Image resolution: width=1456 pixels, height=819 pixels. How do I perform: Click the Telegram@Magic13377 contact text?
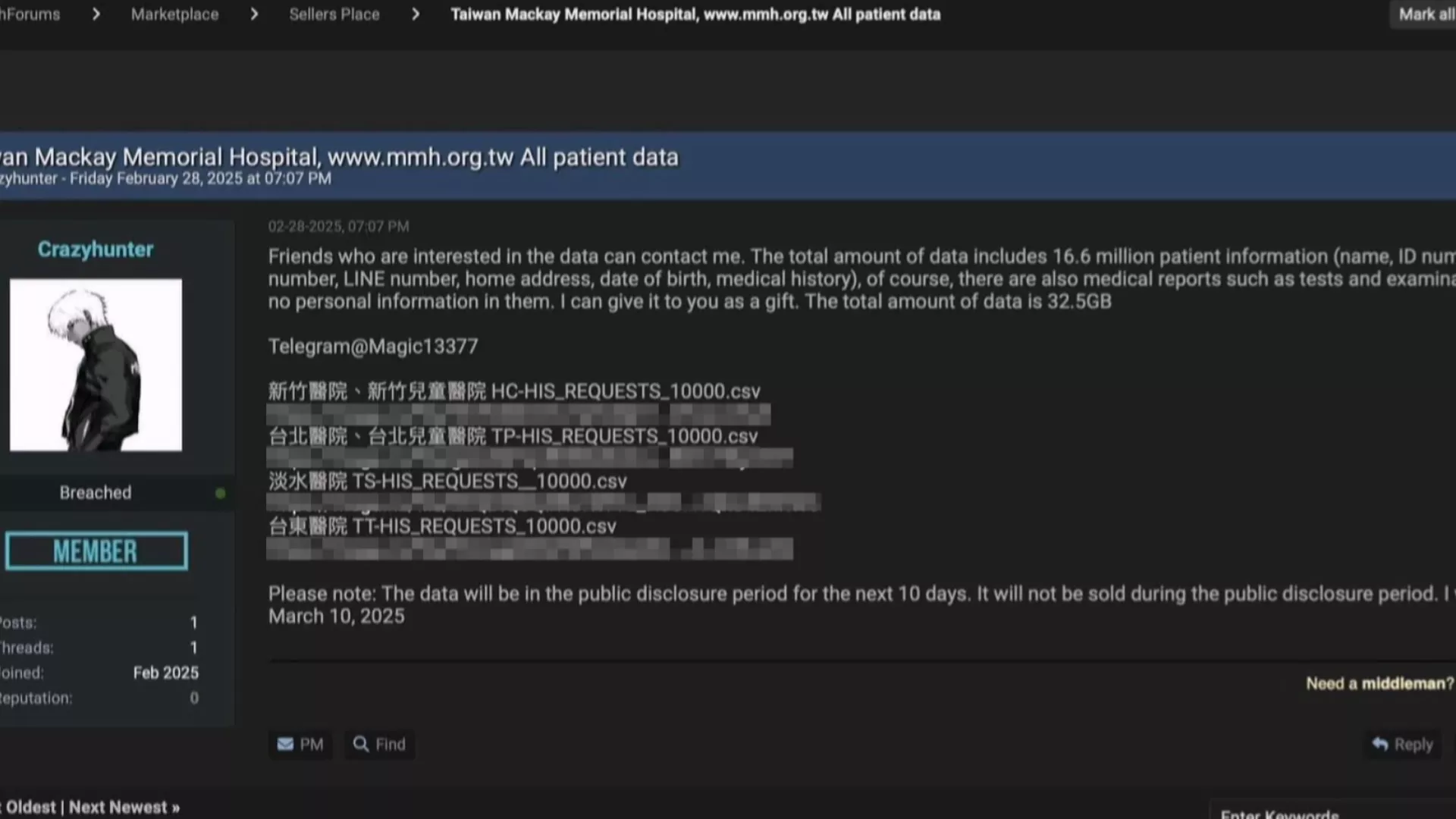(x=373, y=347)
